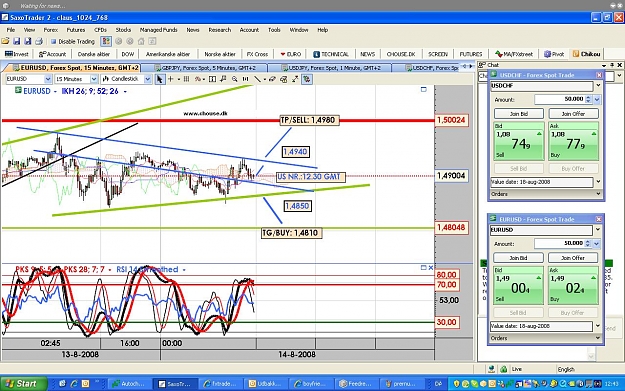The width and height of the screenshot is (625, 391).
Task: Open the 15 Minutes timeframe dropdown
Action: 94,79
